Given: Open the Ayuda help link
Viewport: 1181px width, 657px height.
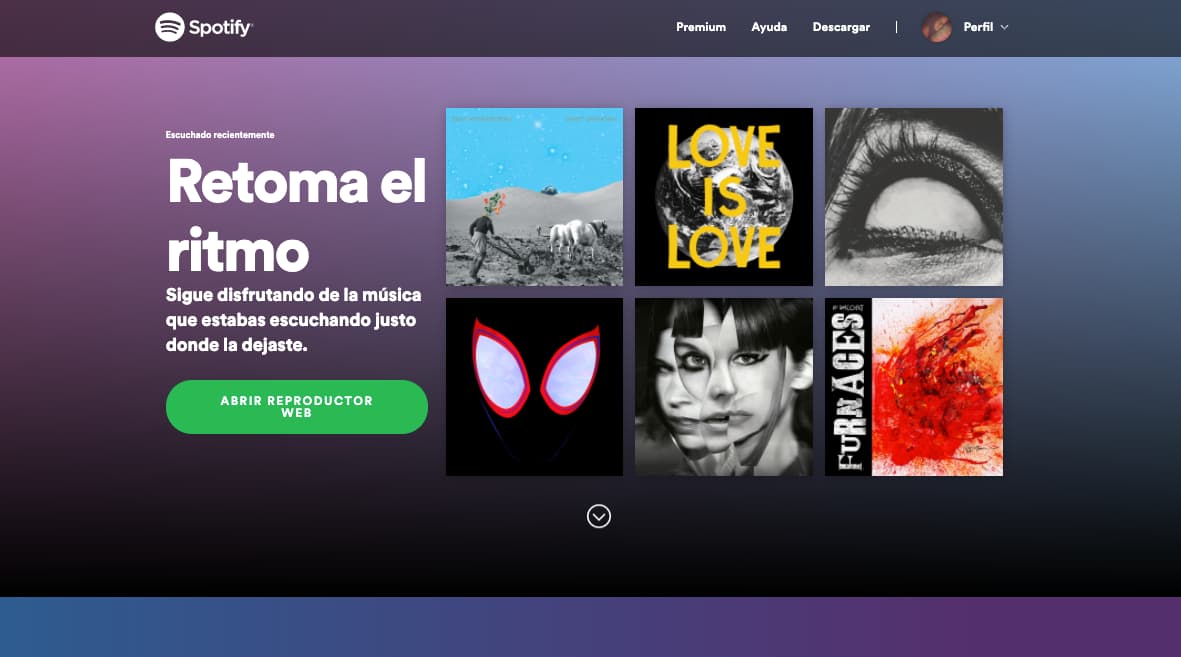Looking at the screenshot, I should click(769, 27).
